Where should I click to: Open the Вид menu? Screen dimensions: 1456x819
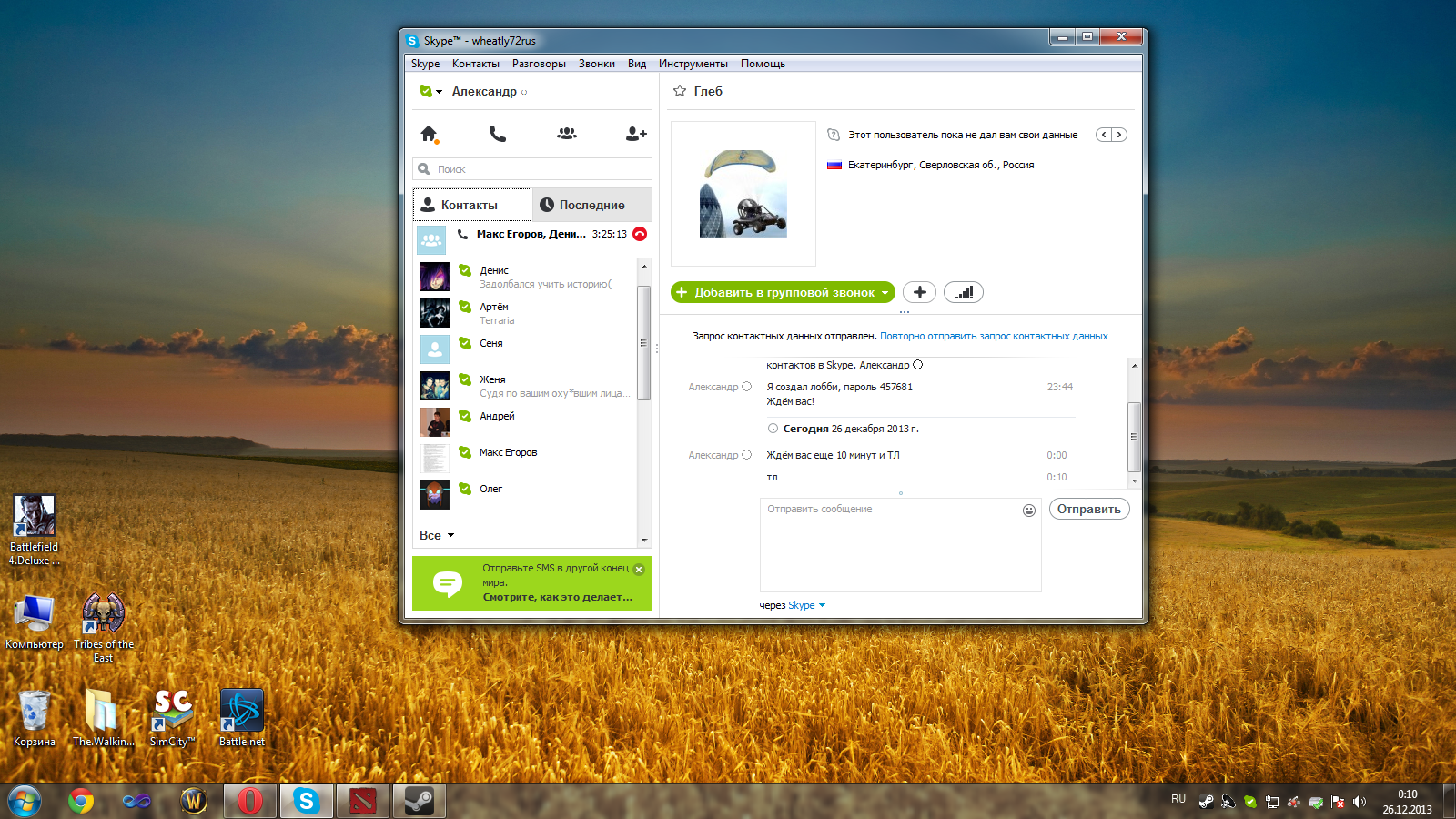(x=637, y=64)
